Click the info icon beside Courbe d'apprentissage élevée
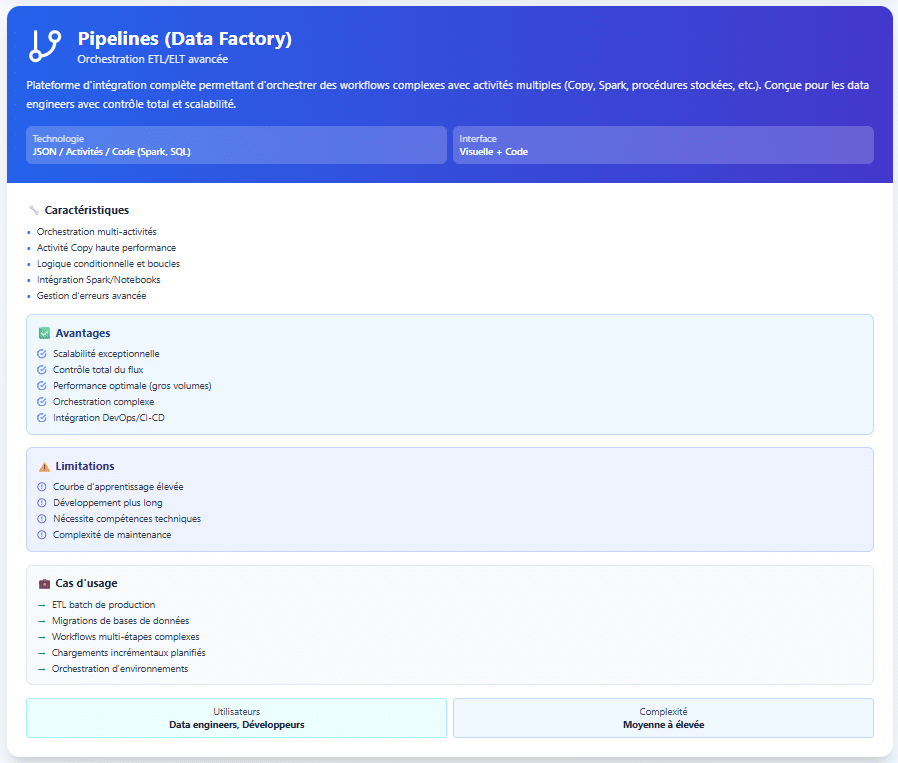The image size is (898, 763). (42, 487)
